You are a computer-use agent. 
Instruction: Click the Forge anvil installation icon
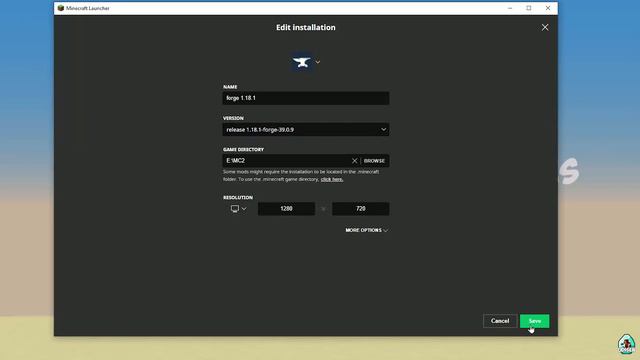(301, 62)
